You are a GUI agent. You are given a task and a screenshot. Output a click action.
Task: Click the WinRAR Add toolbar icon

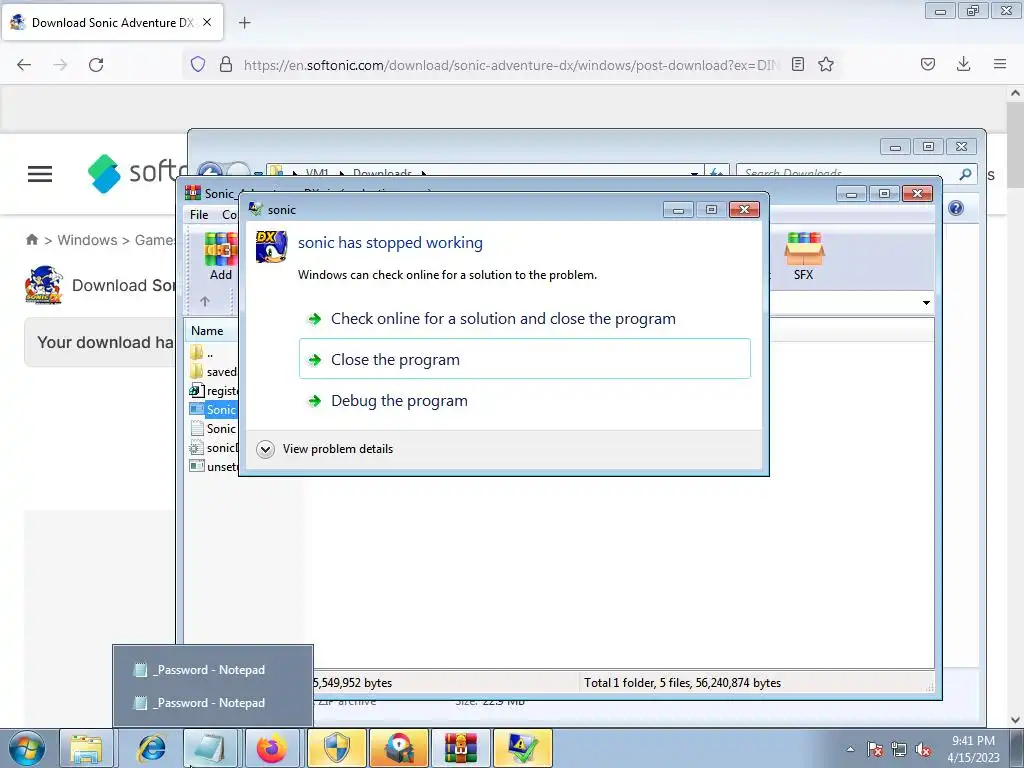[221, 257]
